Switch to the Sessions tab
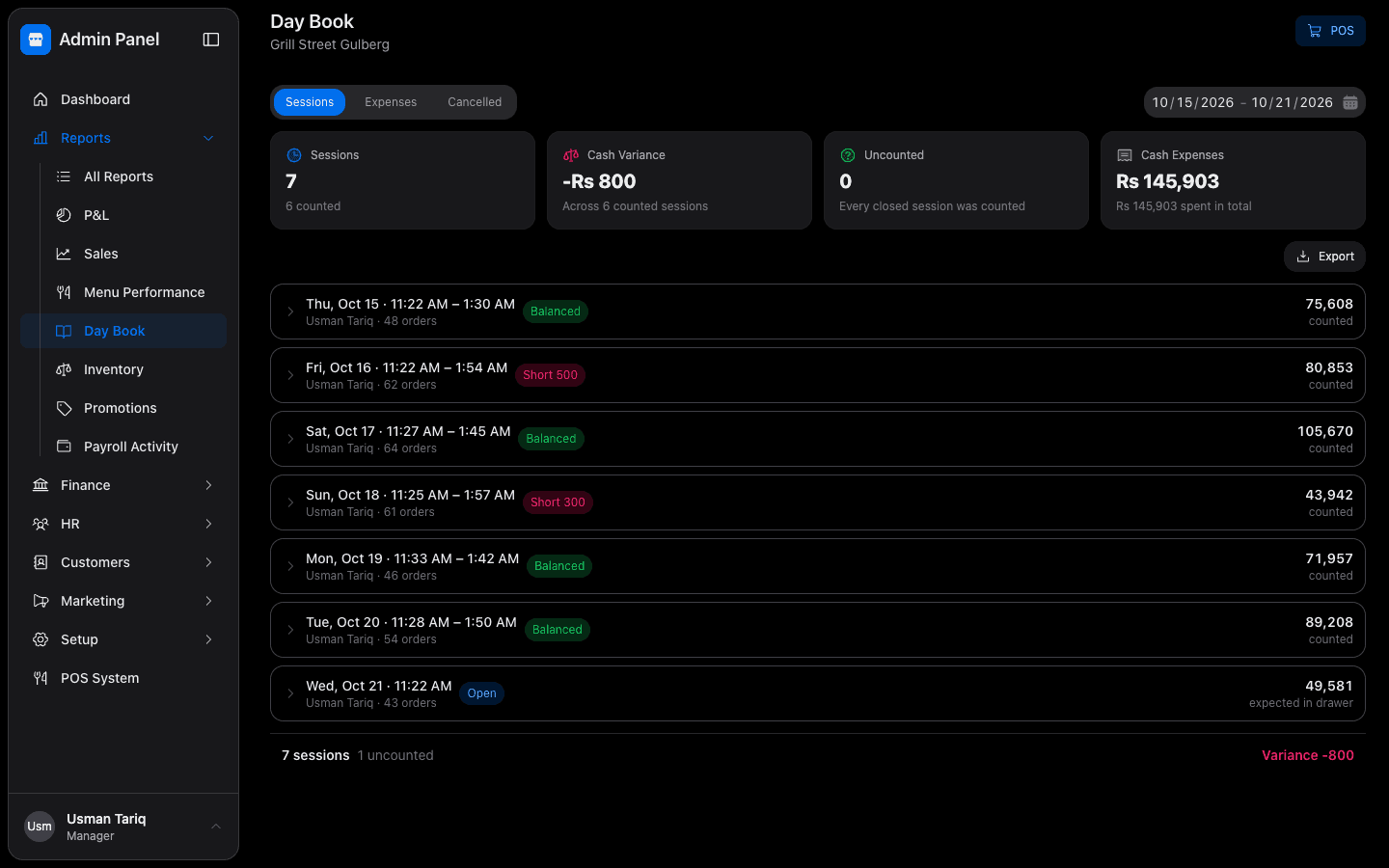Screen dimensions: 1389x868 point(310,102)
